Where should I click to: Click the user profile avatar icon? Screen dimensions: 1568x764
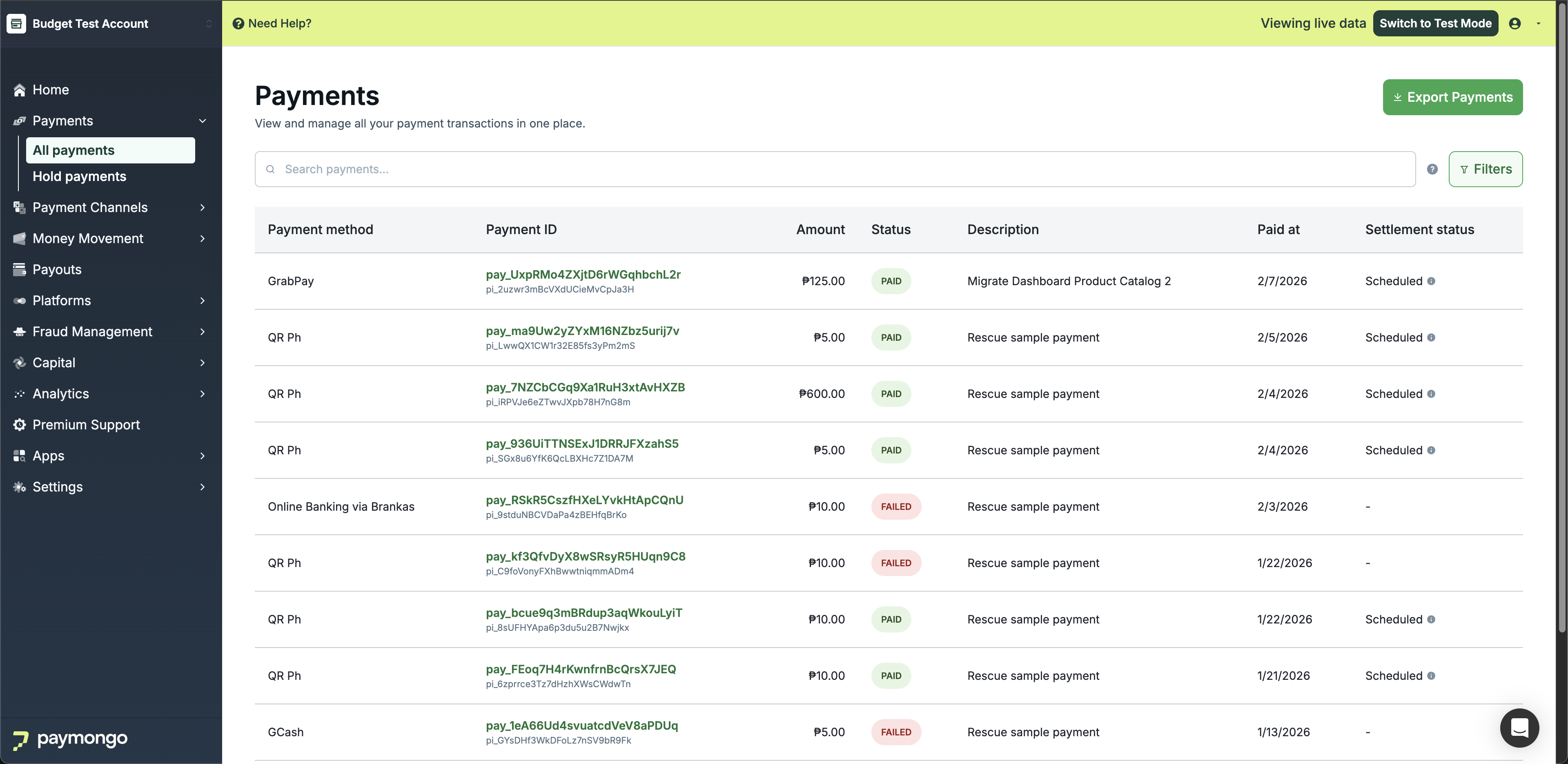pyautogui.click(x=1515, y=23)
